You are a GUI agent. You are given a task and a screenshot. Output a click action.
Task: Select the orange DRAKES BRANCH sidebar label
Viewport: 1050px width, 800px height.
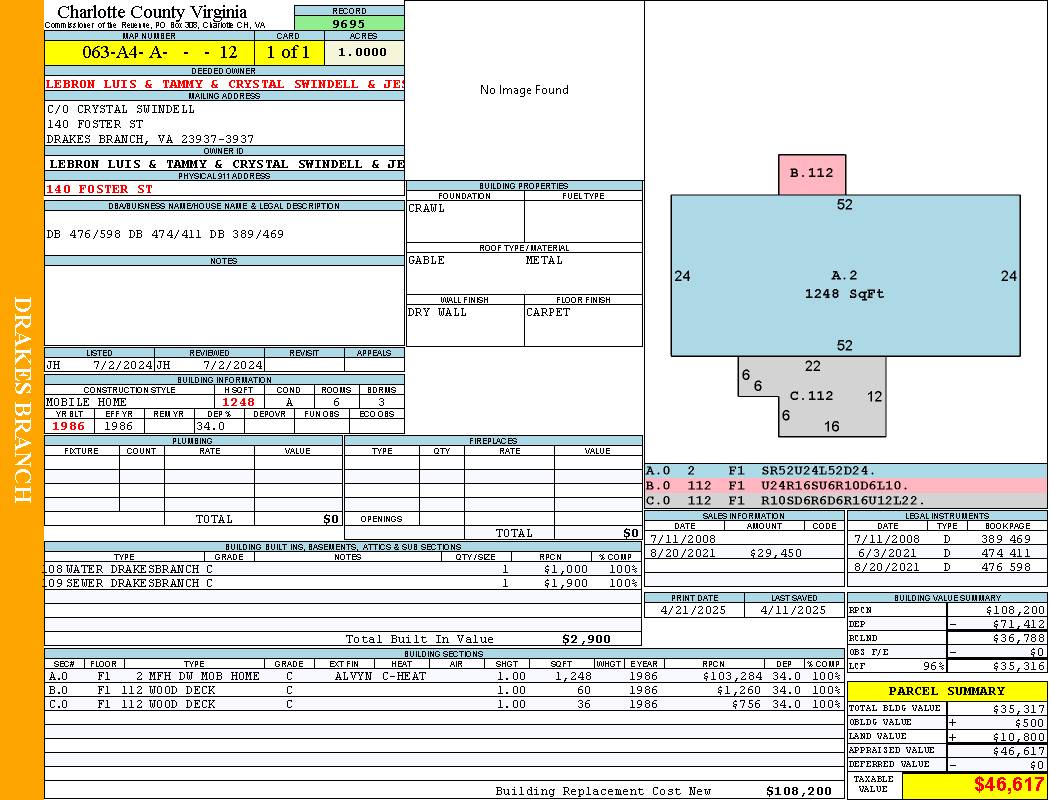coord(22,400)
